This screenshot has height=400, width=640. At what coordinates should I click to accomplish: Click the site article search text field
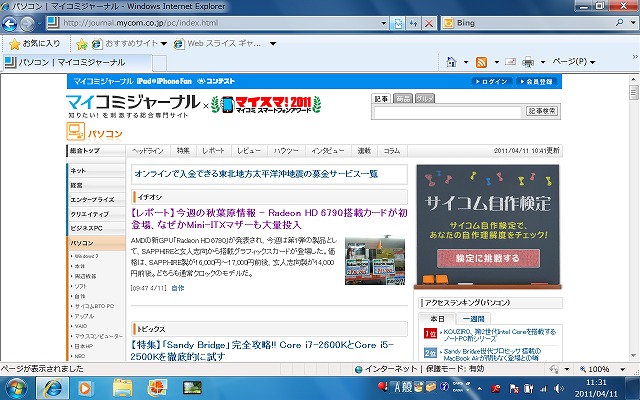tap(448, 112)
